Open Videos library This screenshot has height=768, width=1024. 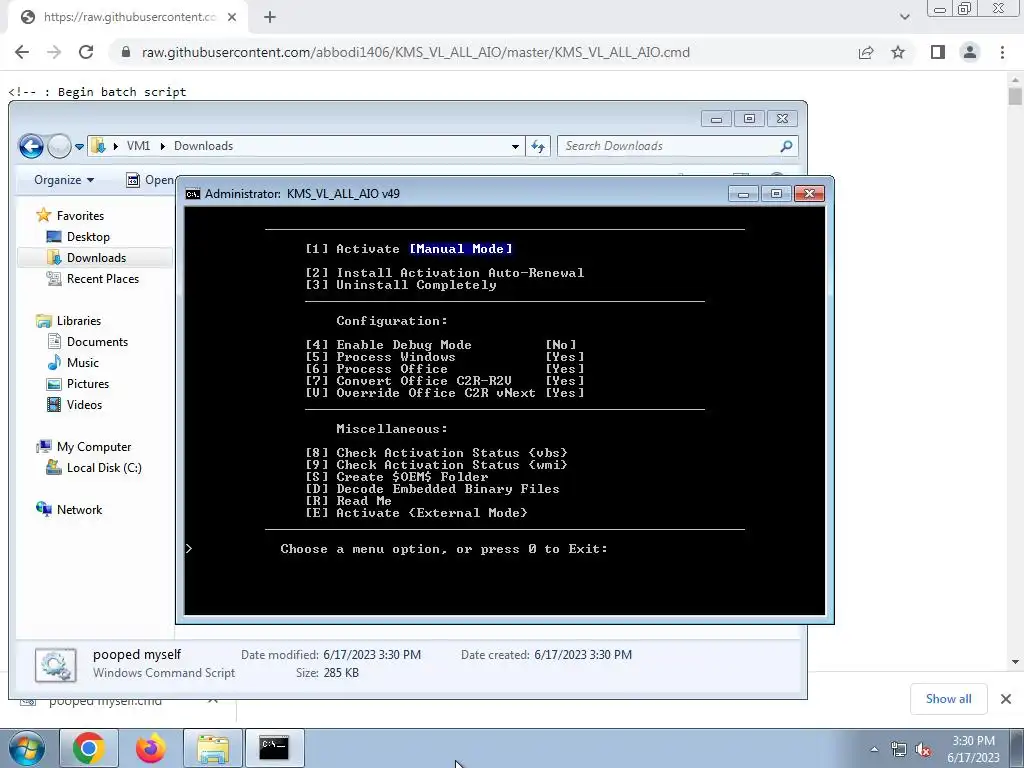pos(84,404)
